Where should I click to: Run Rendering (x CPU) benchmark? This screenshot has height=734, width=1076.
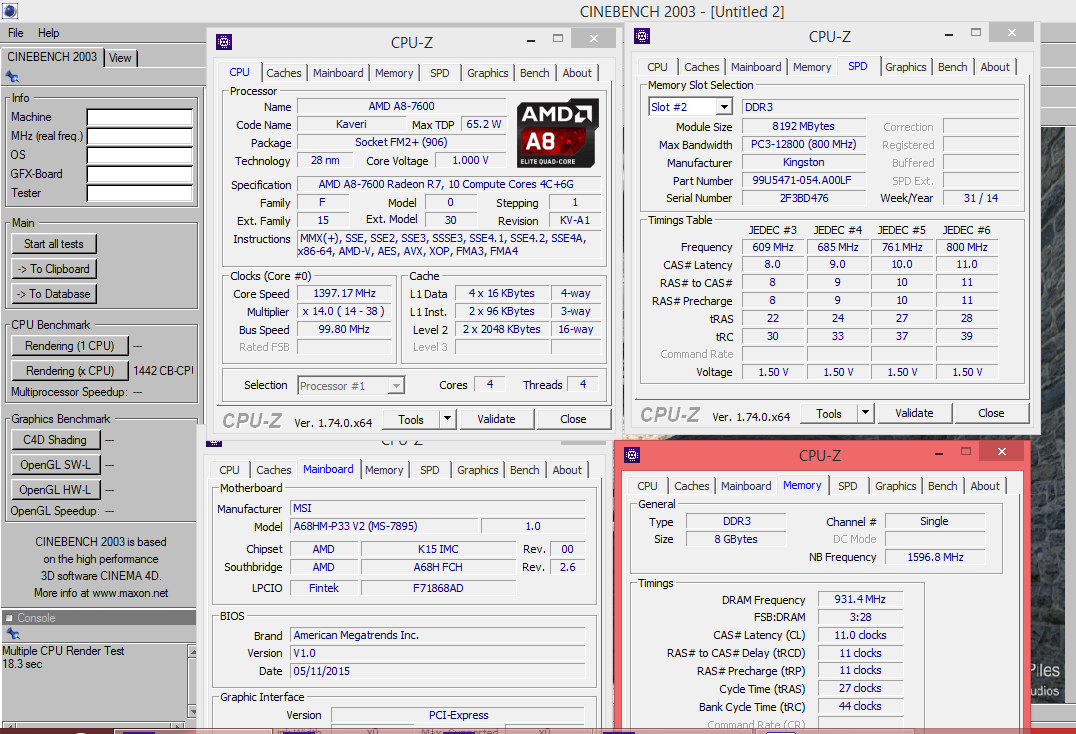click(69, 370)
